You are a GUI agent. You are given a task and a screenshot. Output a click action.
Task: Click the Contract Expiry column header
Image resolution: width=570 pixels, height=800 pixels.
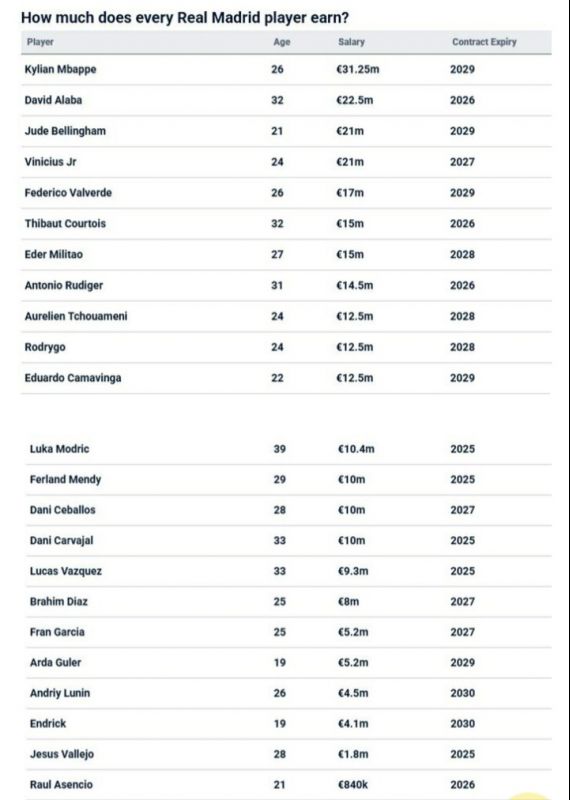tap(484, 42)
